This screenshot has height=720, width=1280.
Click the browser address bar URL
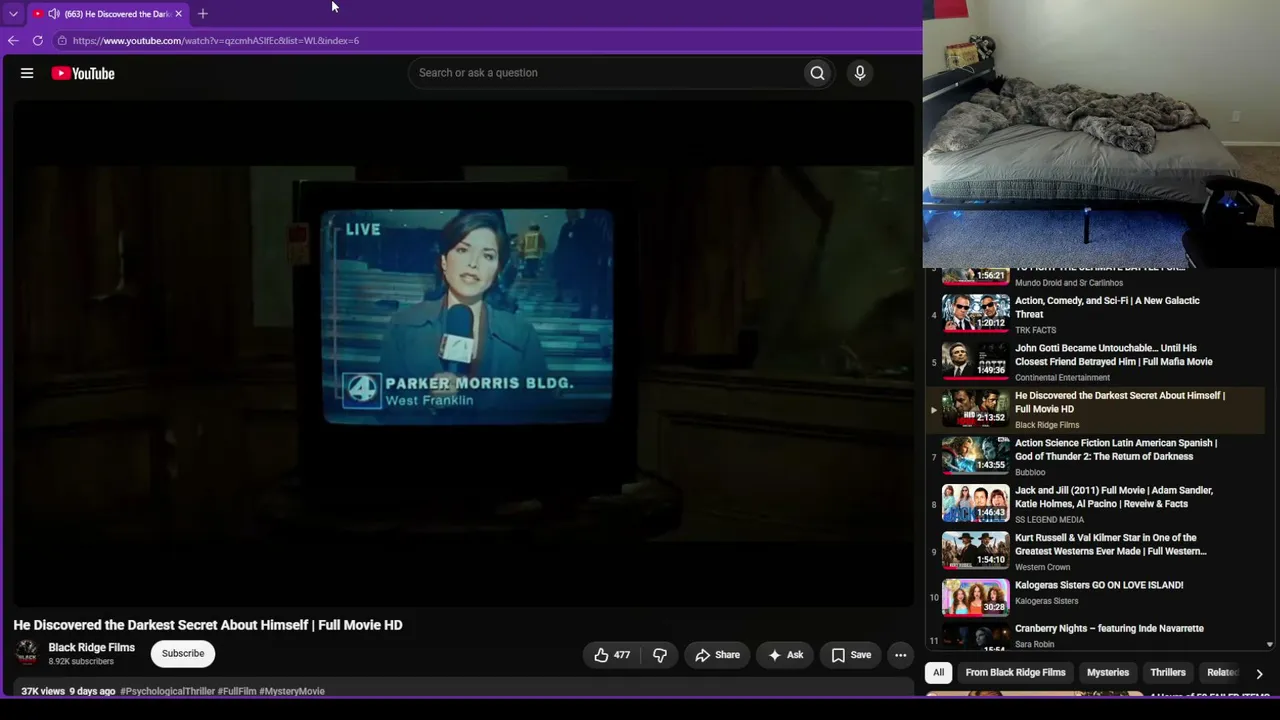tap(216, 41)
